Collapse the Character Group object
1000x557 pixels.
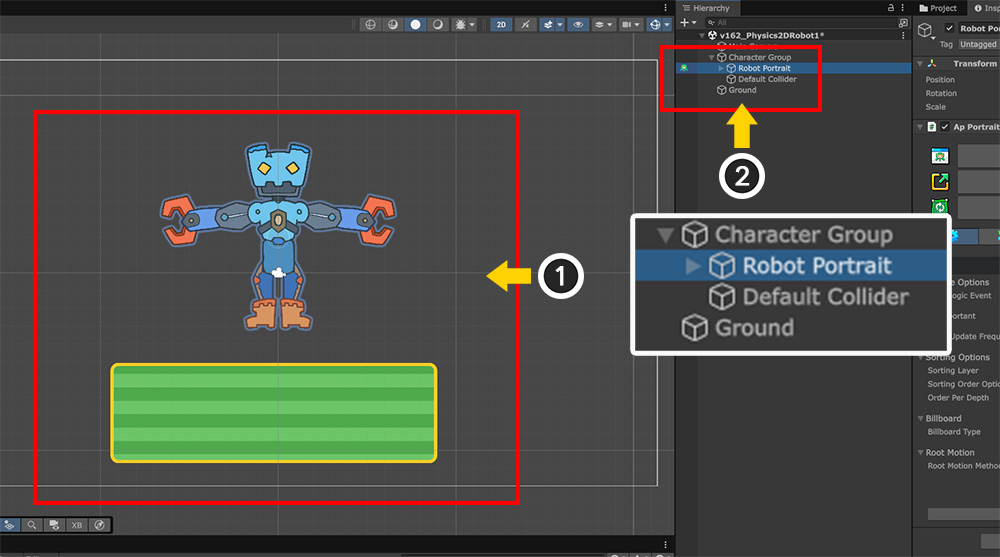point(711,57)
